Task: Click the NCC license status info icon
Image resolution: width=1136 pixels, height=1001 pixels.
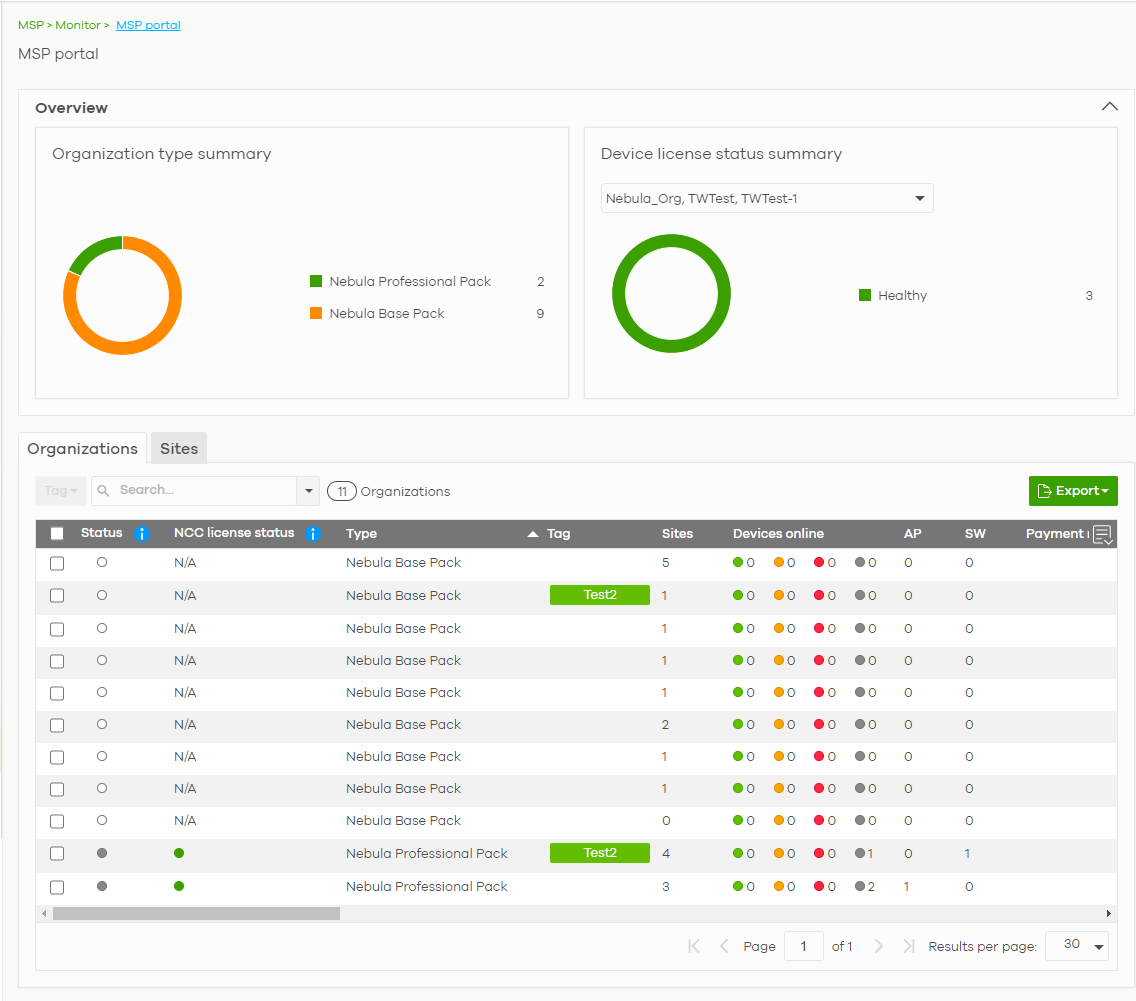Action: [x=312, y=534]
